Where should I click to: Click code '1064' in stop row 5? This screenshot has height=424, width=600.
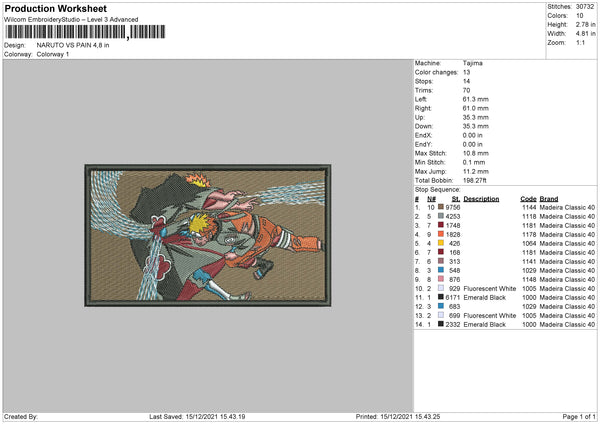point(529,243)
